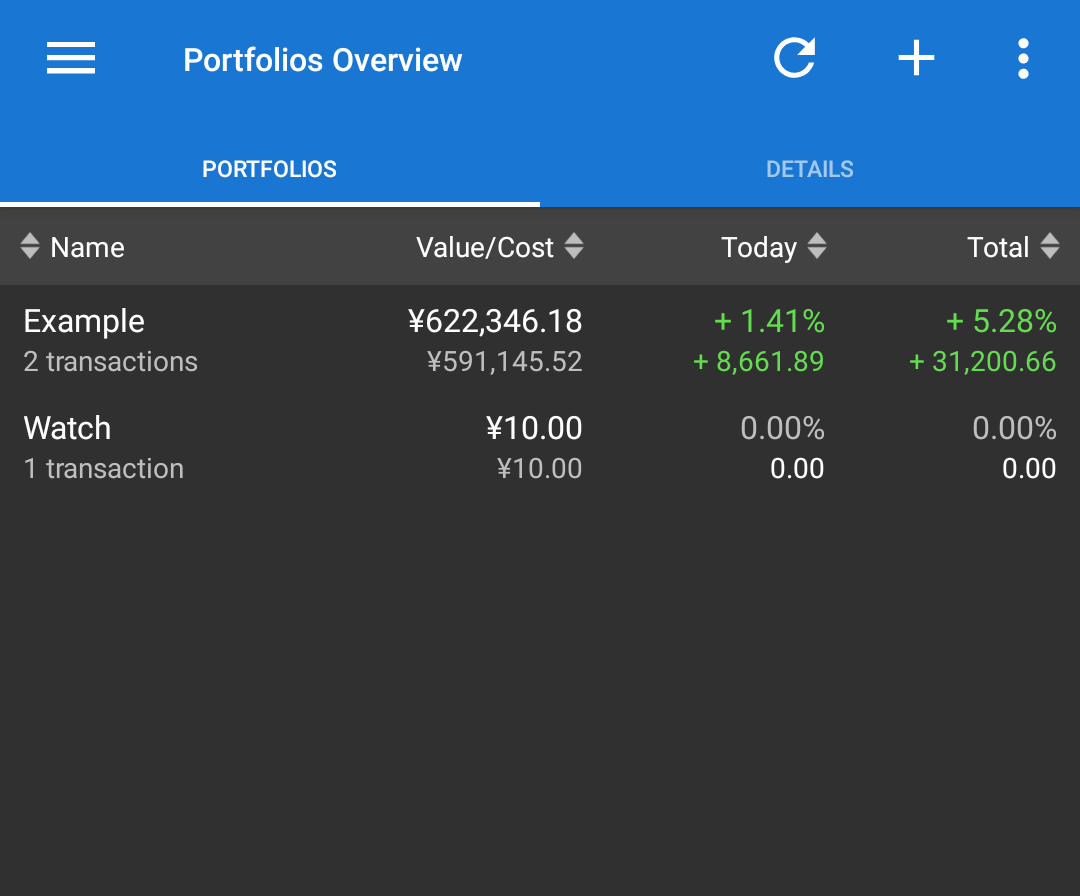Screen dimensions: 1080x896
Task: Sort by Name using its sort arrows
Action: tap(30, 247)
